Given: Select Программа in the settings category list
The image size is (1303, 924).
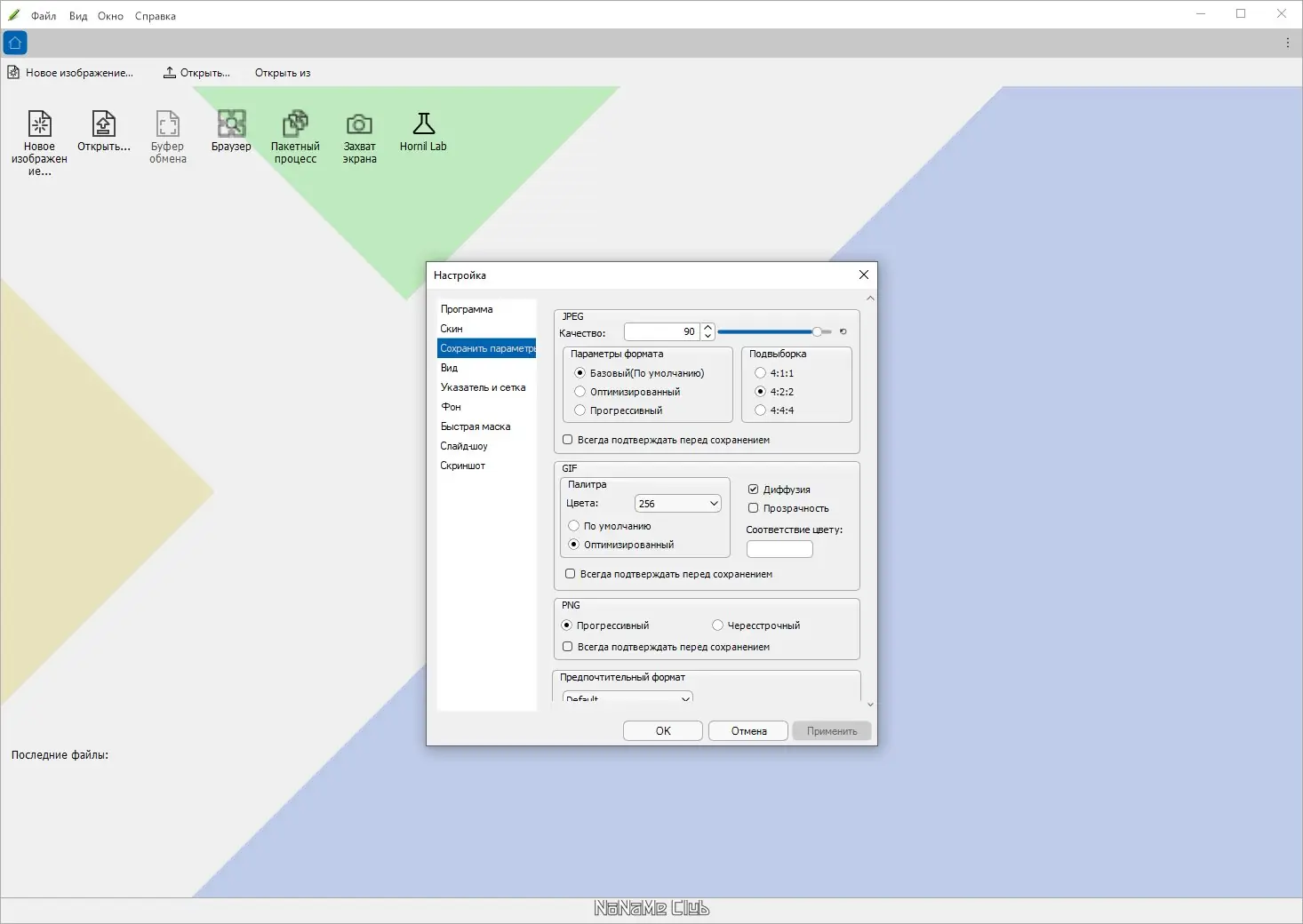Looking at the screenshot, I should pyautogui.click(x=486, y=309).
